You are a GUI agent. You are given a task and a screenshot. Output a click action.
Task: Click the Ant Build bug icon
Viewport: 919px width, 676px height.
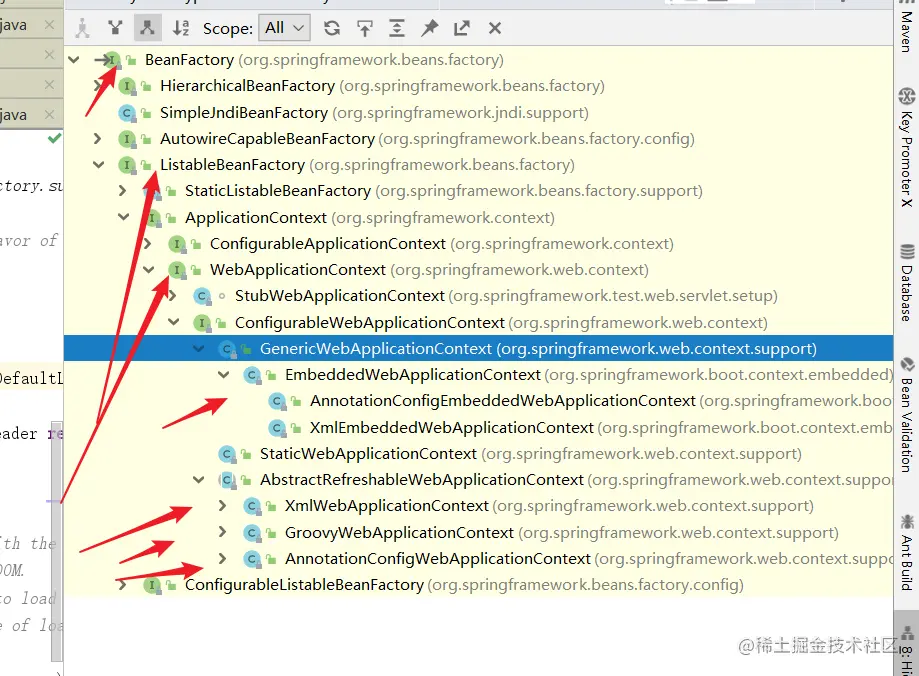(x=907, y=521)
